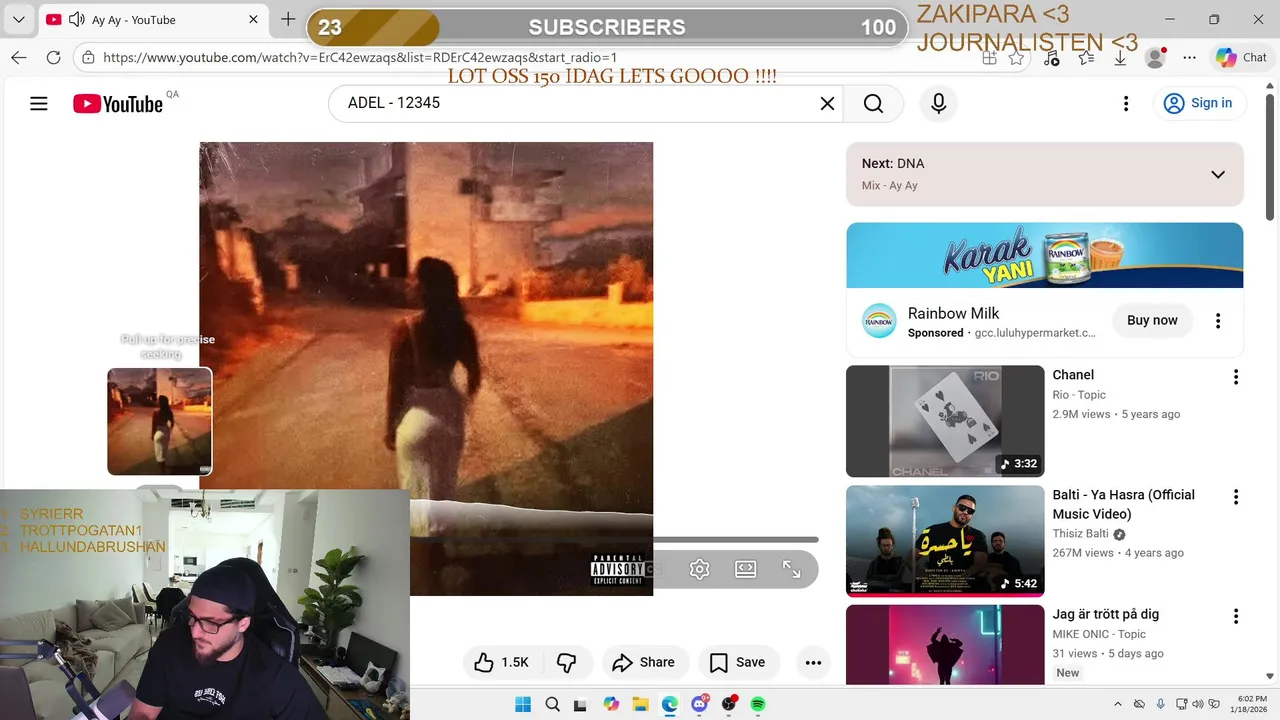This screenshot has height=720, width=1280.
Task: Mute the tab via speaker icon
Action: [76, 19]
